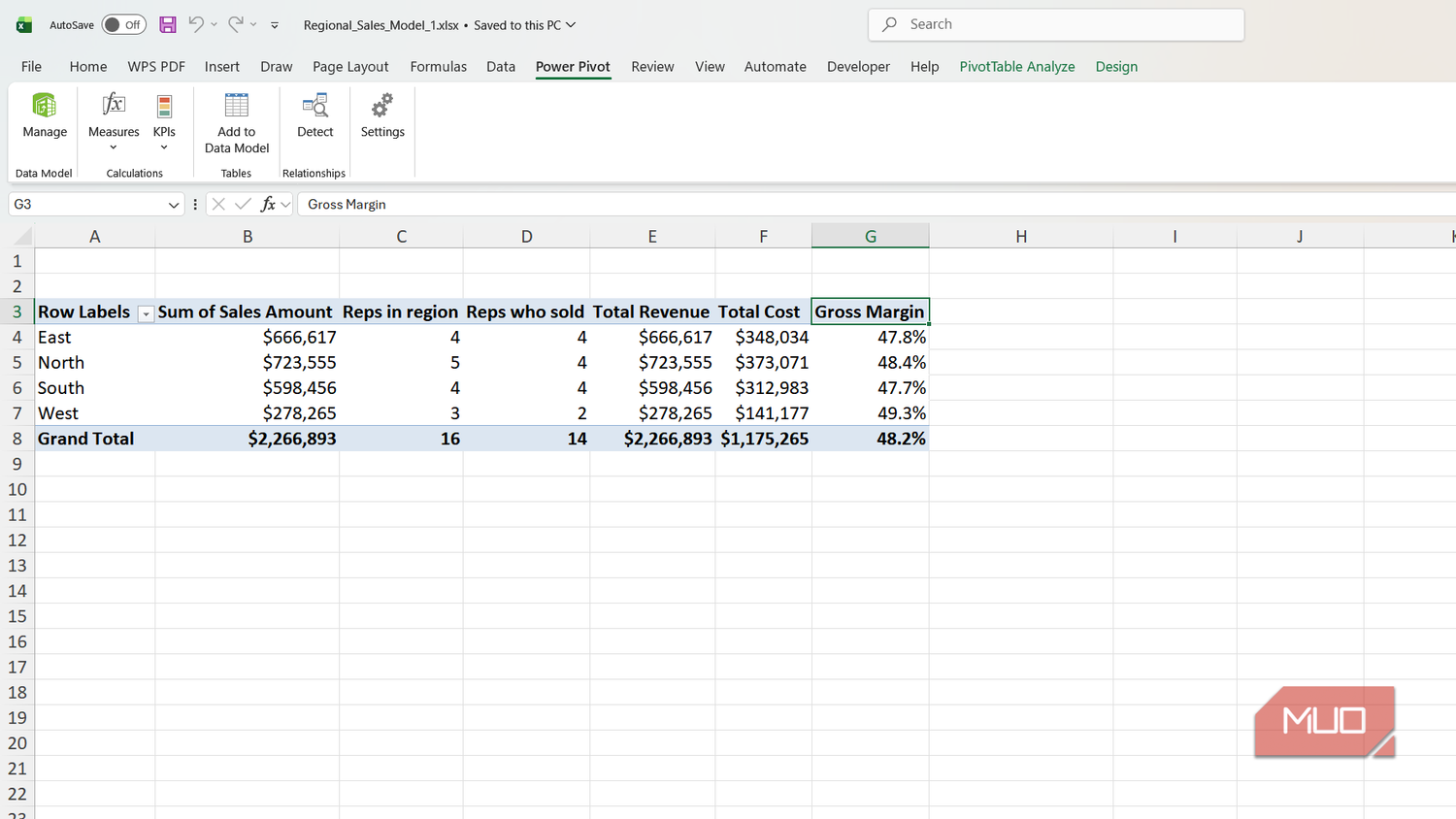The image size is (1456, 819).
Task: Switch to the Draw tab
Action: (277, 66)
